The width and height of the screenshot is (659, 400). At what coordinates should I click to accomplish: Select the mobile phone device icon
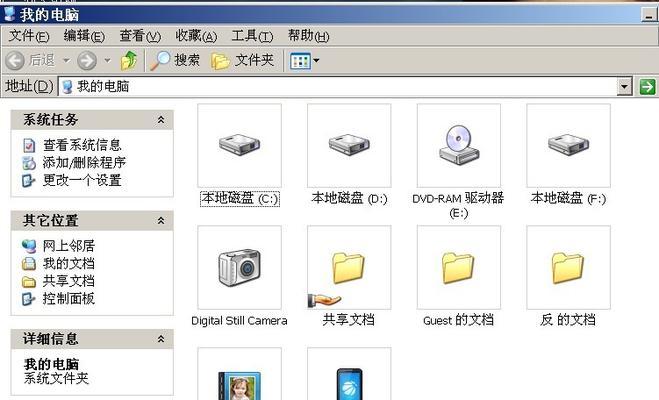(349, 374)
